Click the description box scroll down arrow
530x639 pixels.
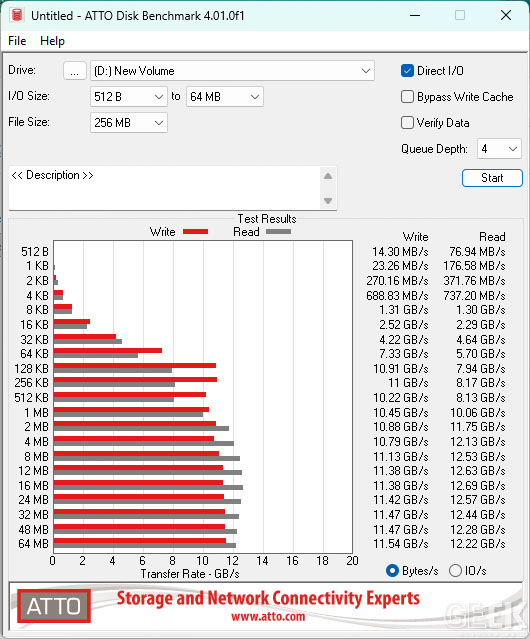(328, 201)
